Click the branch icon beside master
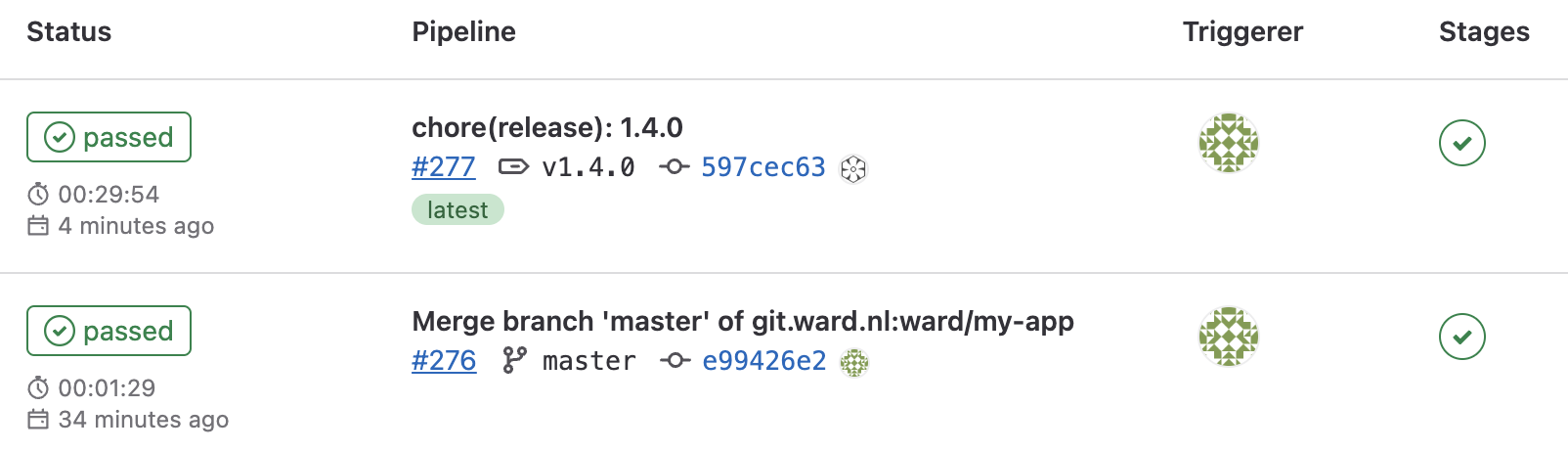The image size is (1568, 452). (x=514, y=361)
